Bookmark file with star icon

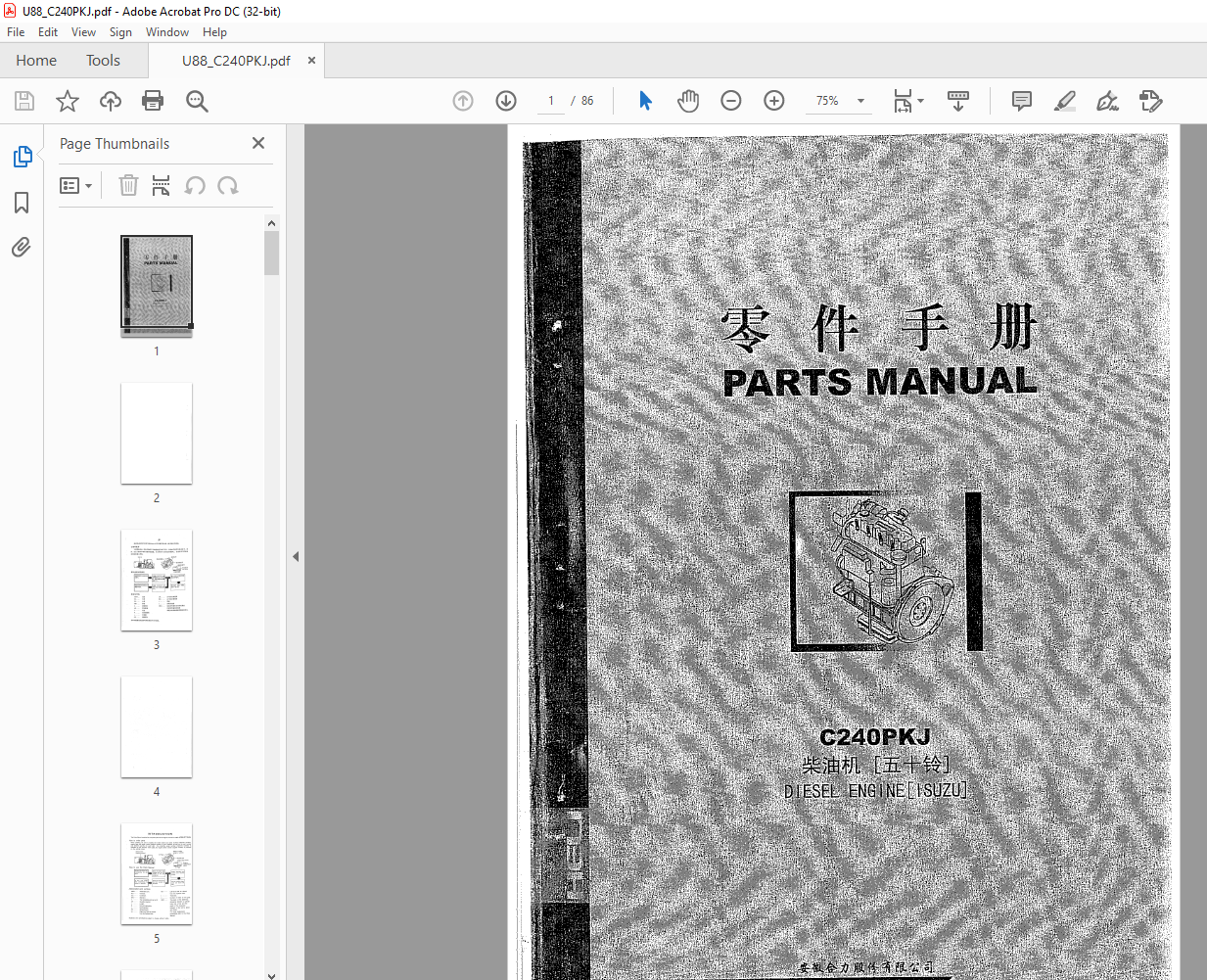[x=68, y=101]
